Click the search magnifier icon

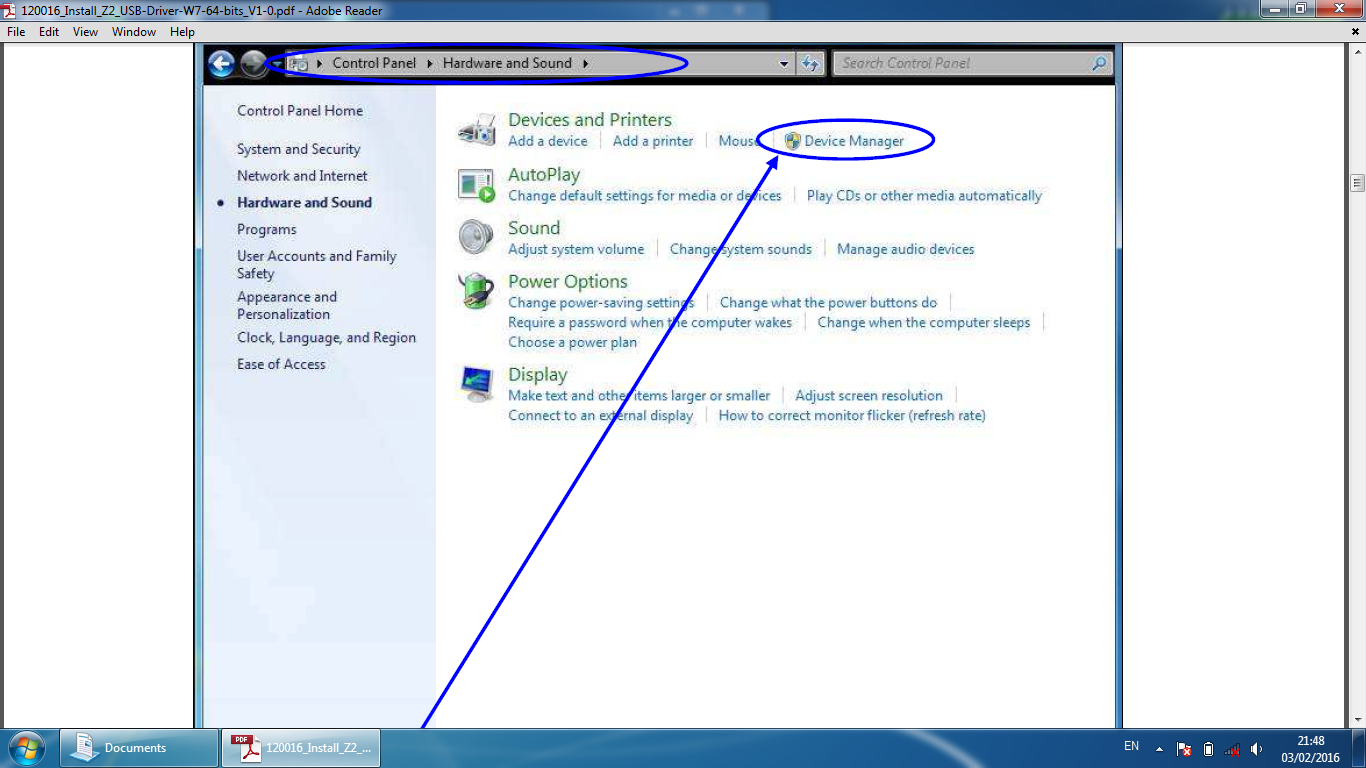point(1099,63)
